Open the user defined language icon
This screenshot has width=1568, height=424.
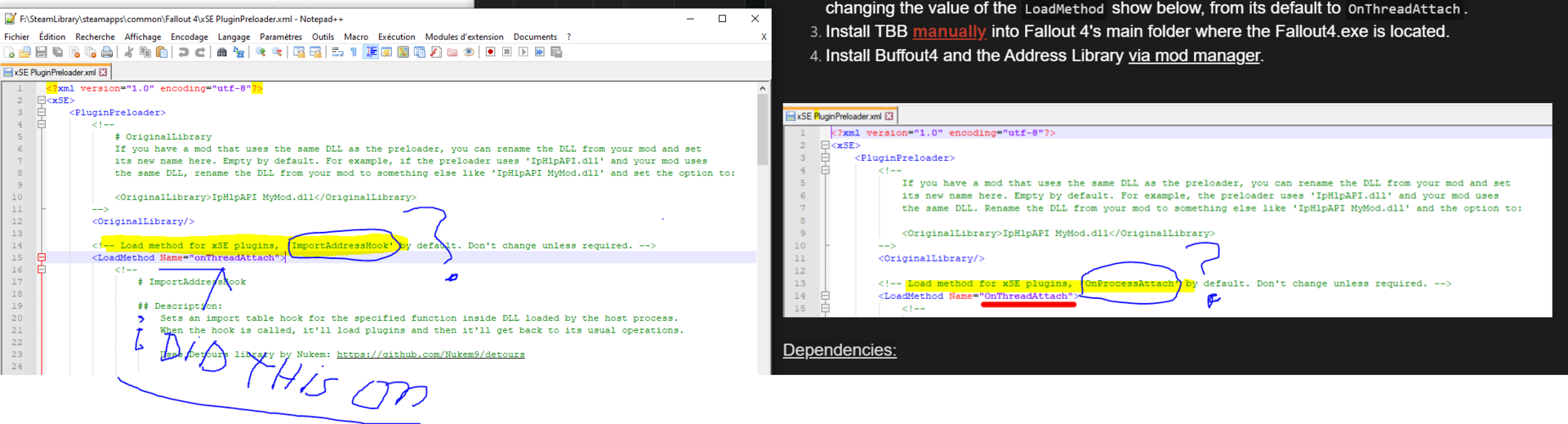point(387,52)
